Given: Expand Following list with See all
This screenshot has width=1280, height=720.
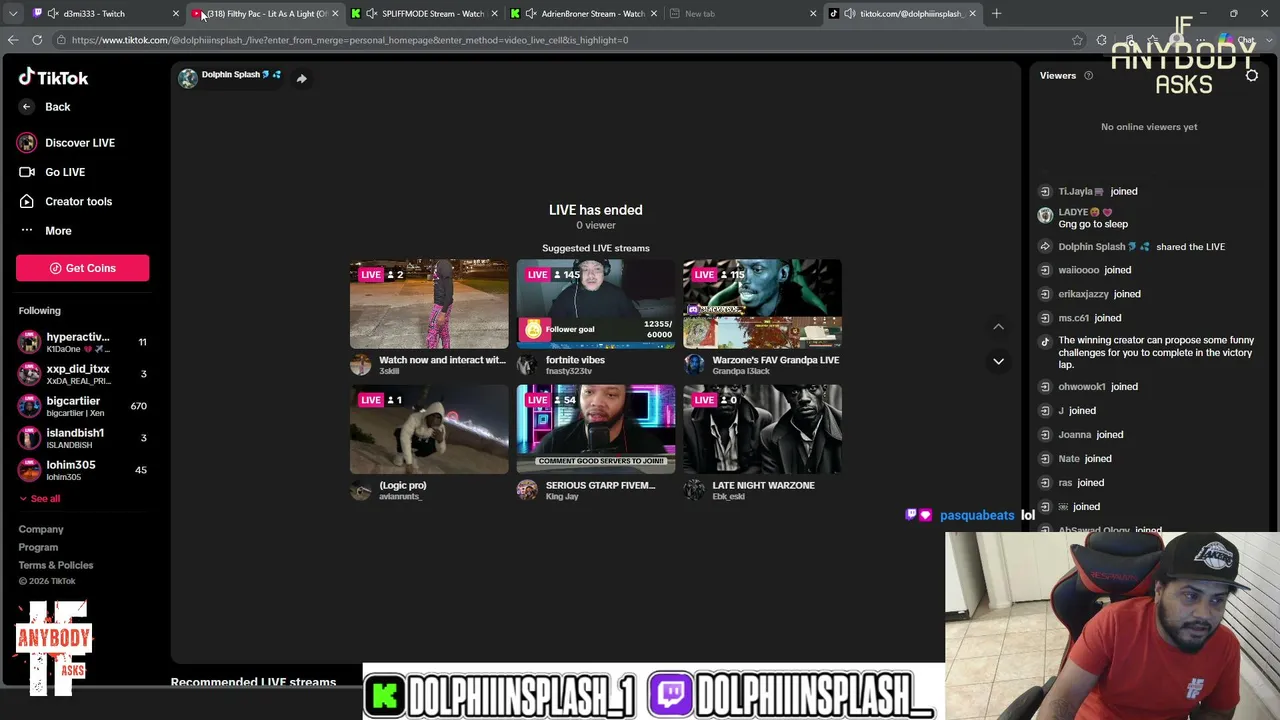Looking at the screenshot, I should (39, 498).
